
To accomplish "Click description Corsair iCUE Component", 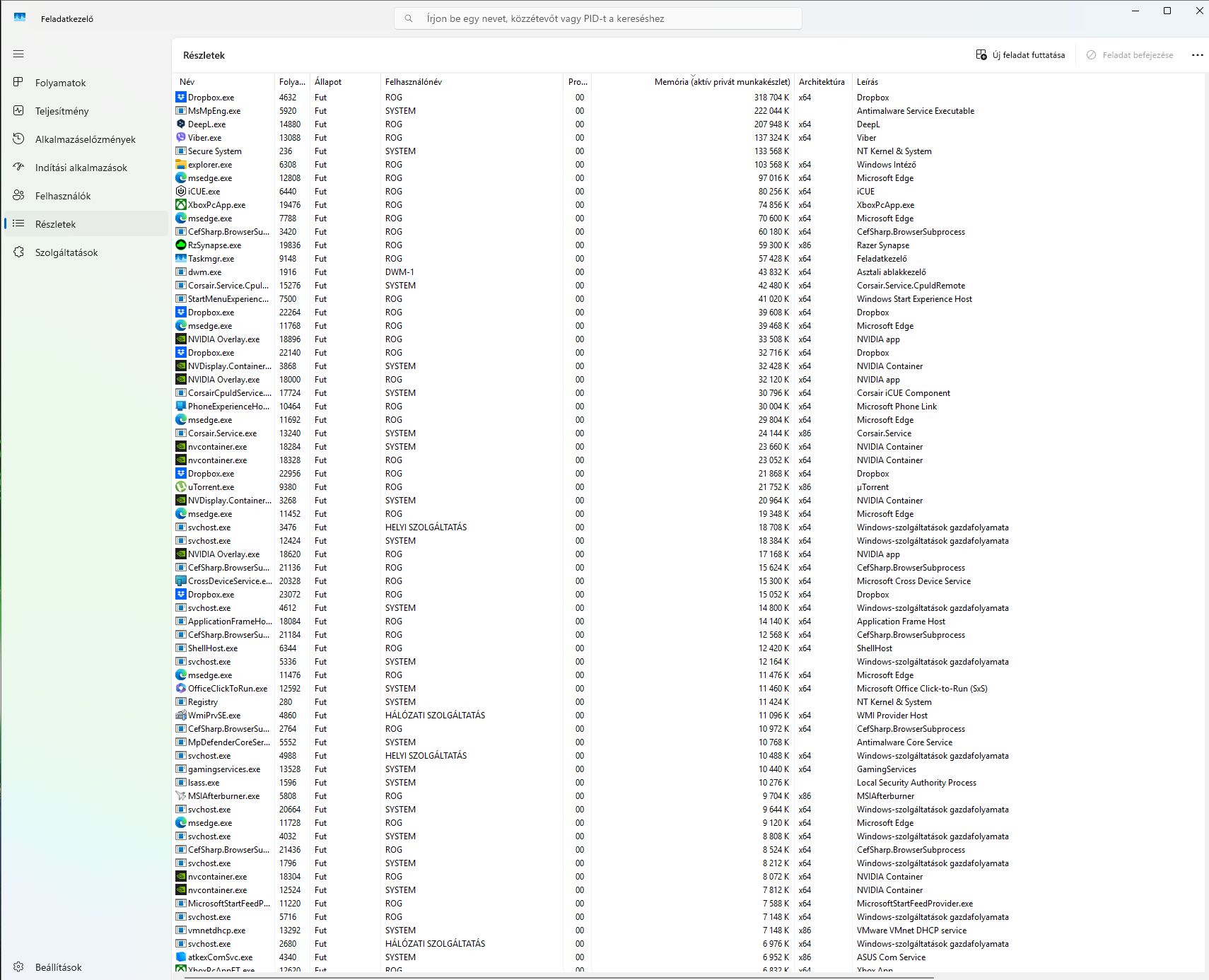I will 904,393.
